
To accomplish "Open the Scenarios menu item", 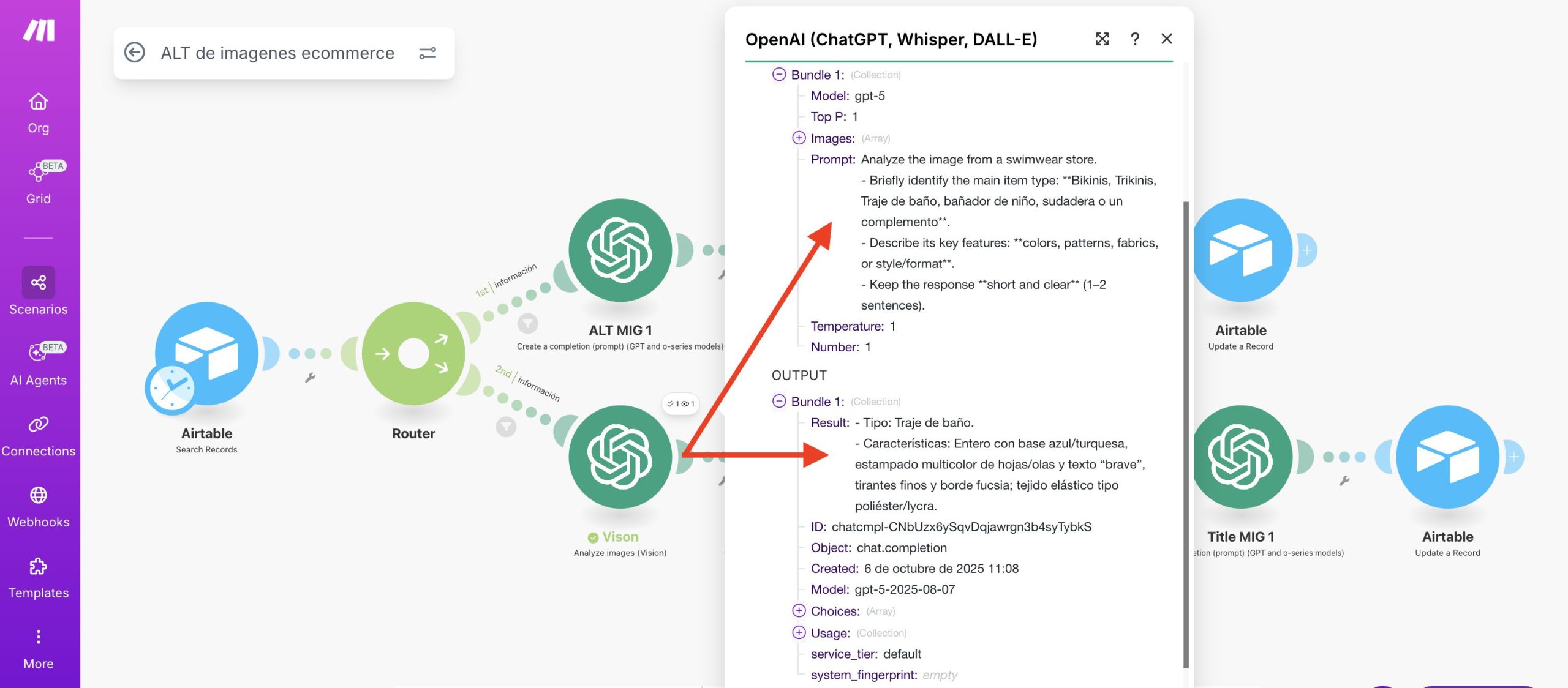I will [39, 291].
